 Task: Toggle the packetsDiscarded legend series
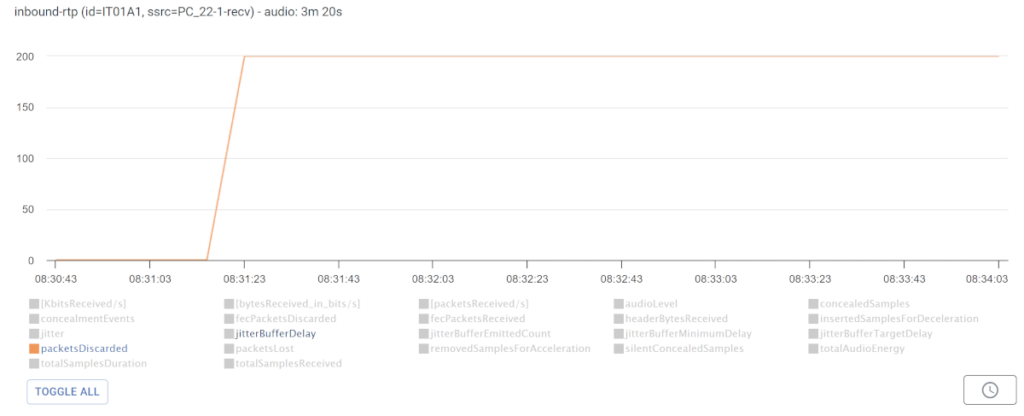84,348
